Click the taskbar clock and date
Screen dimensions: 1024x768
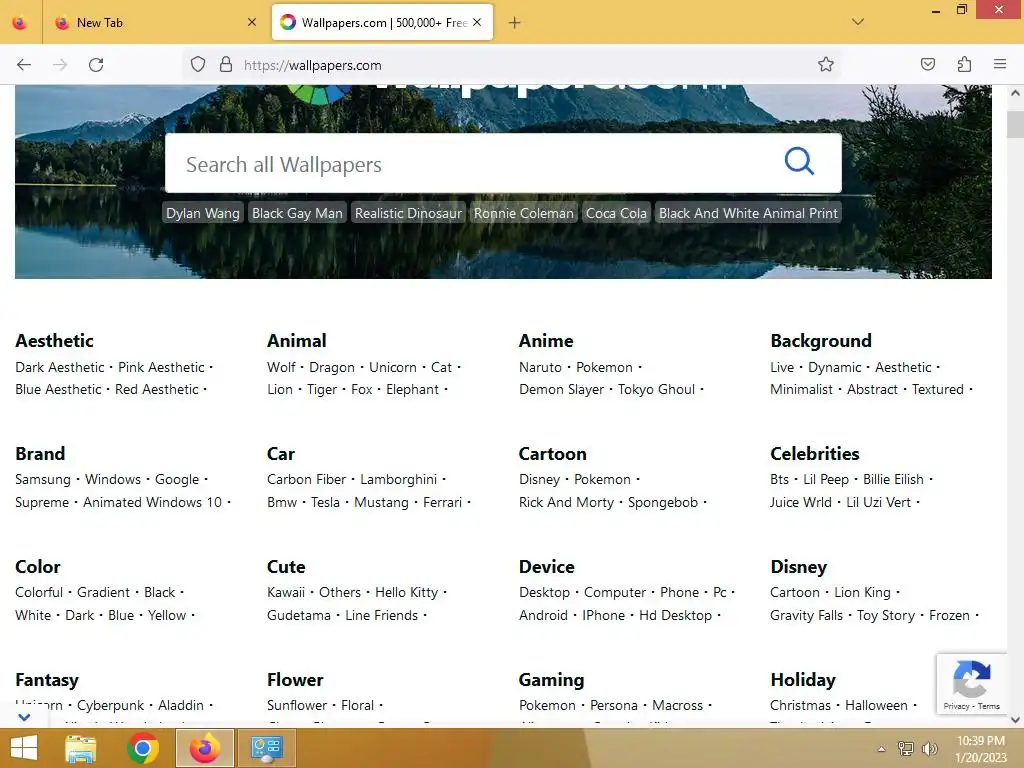[x=980, y=748]
